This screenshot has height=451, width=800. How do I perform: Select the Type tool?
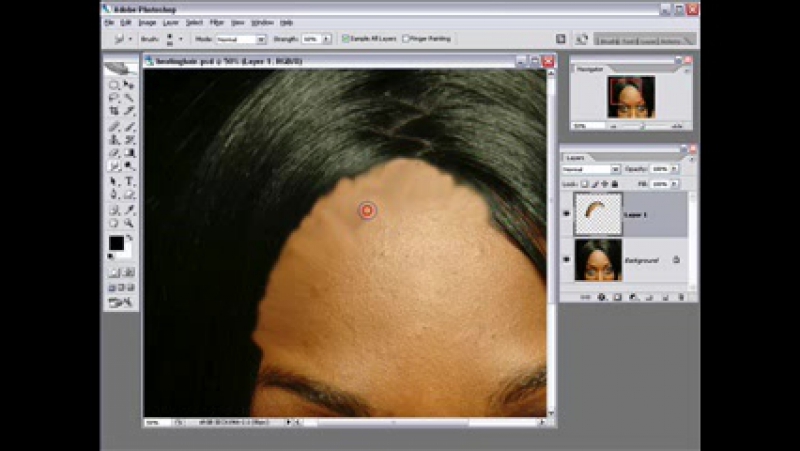[129, 182]
